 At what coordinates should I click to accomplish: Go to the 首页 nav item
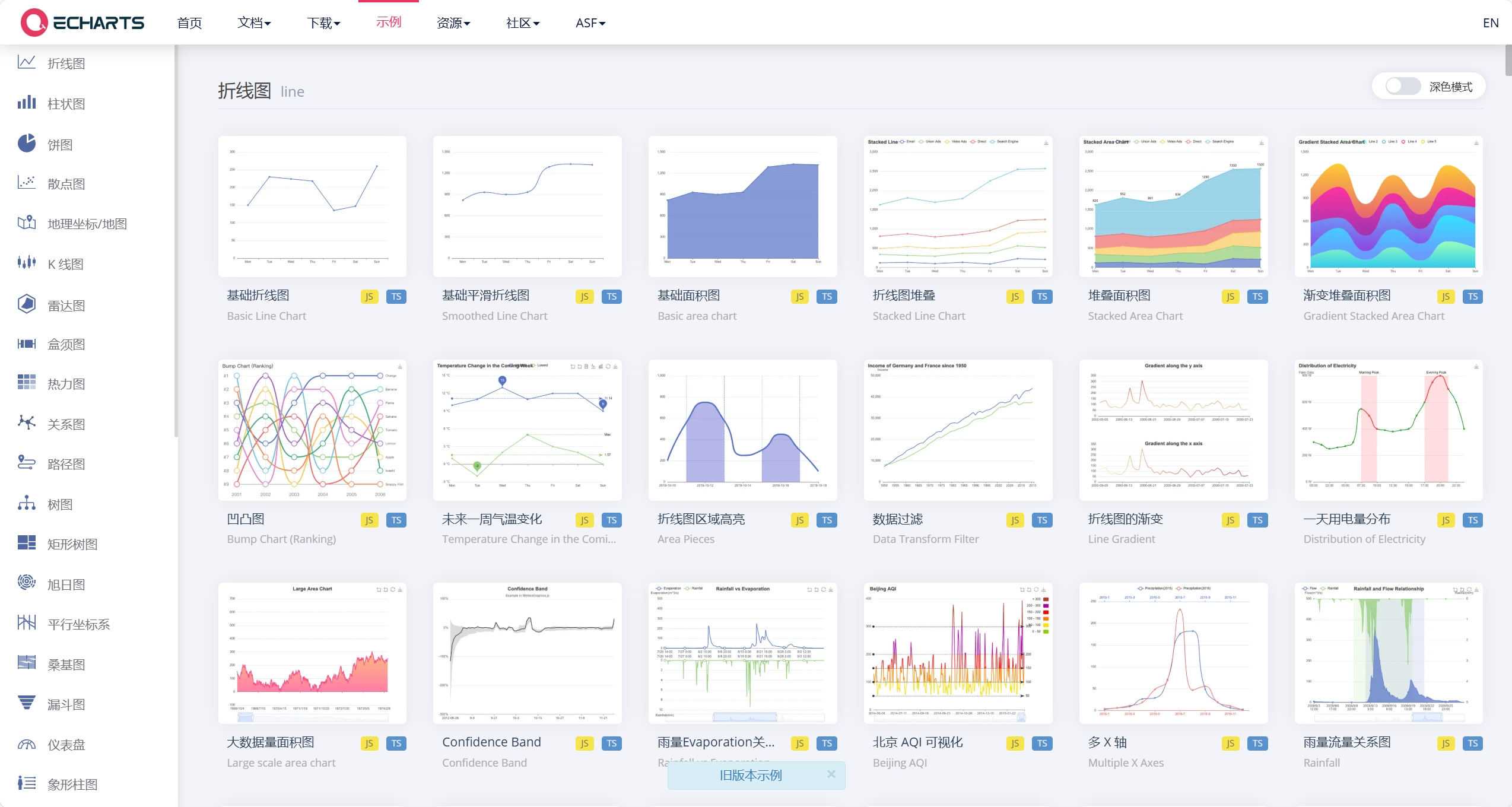click(x=189, y=23)
